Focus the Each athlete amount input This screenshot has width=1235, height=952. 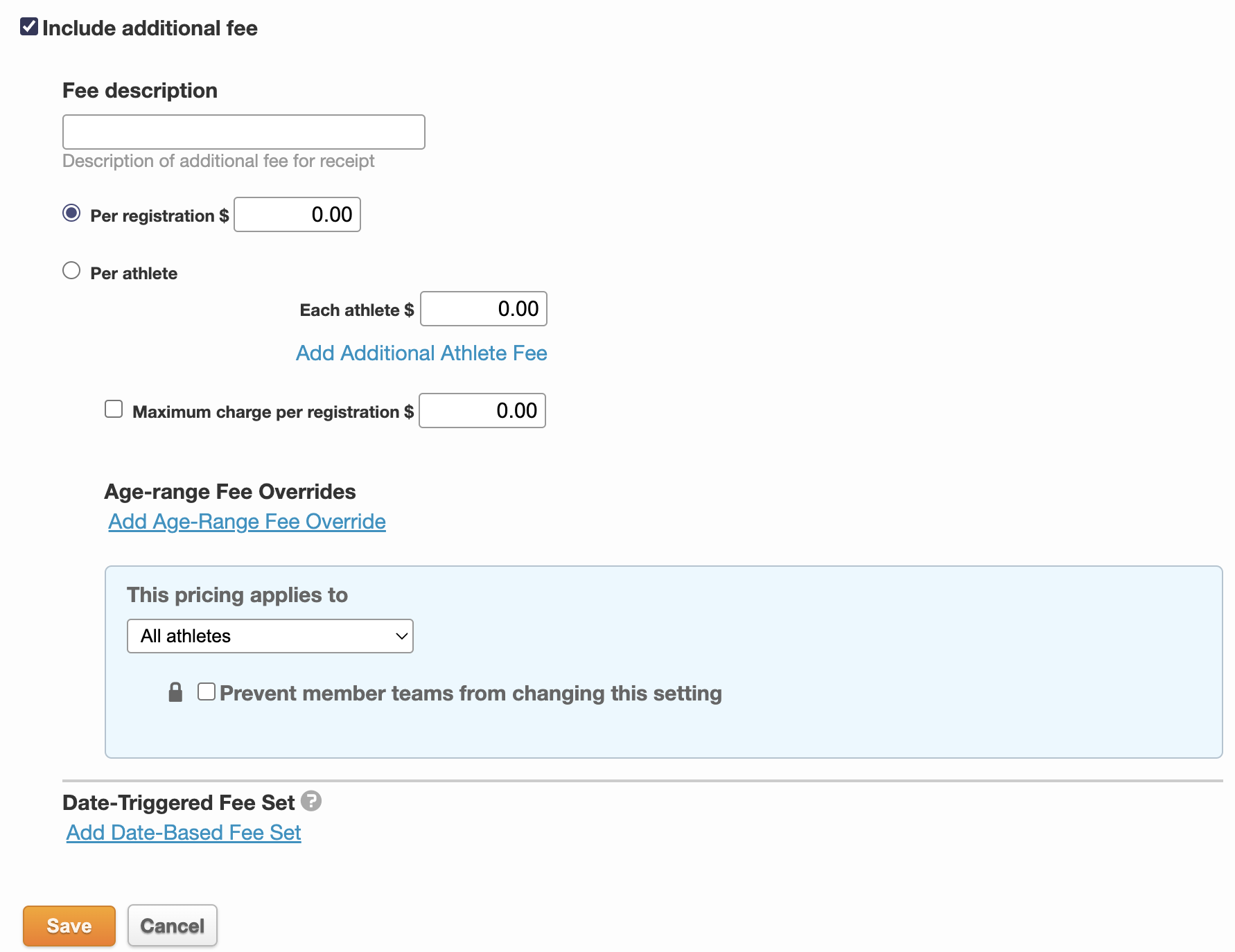(x=483, y=309)
